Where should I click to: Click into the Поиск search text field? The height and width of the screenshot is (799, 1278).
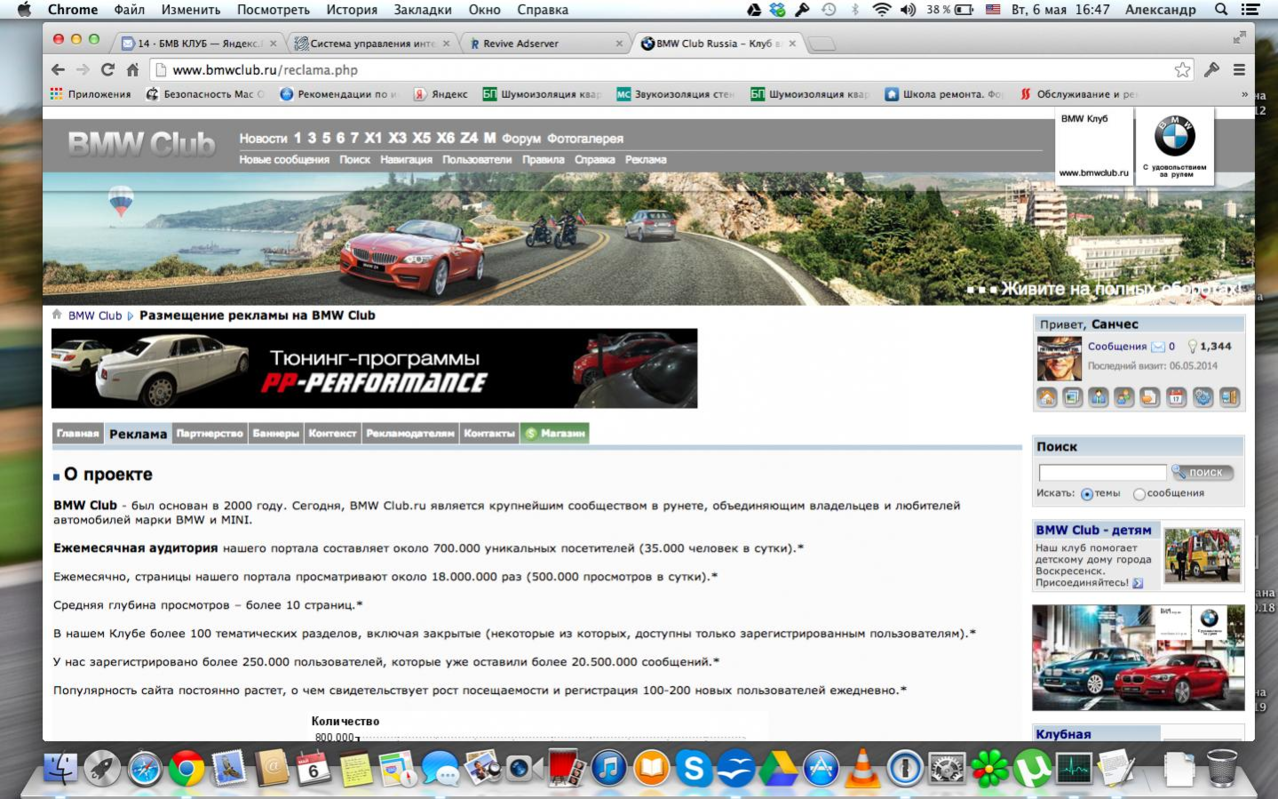tap(1102, 472)
